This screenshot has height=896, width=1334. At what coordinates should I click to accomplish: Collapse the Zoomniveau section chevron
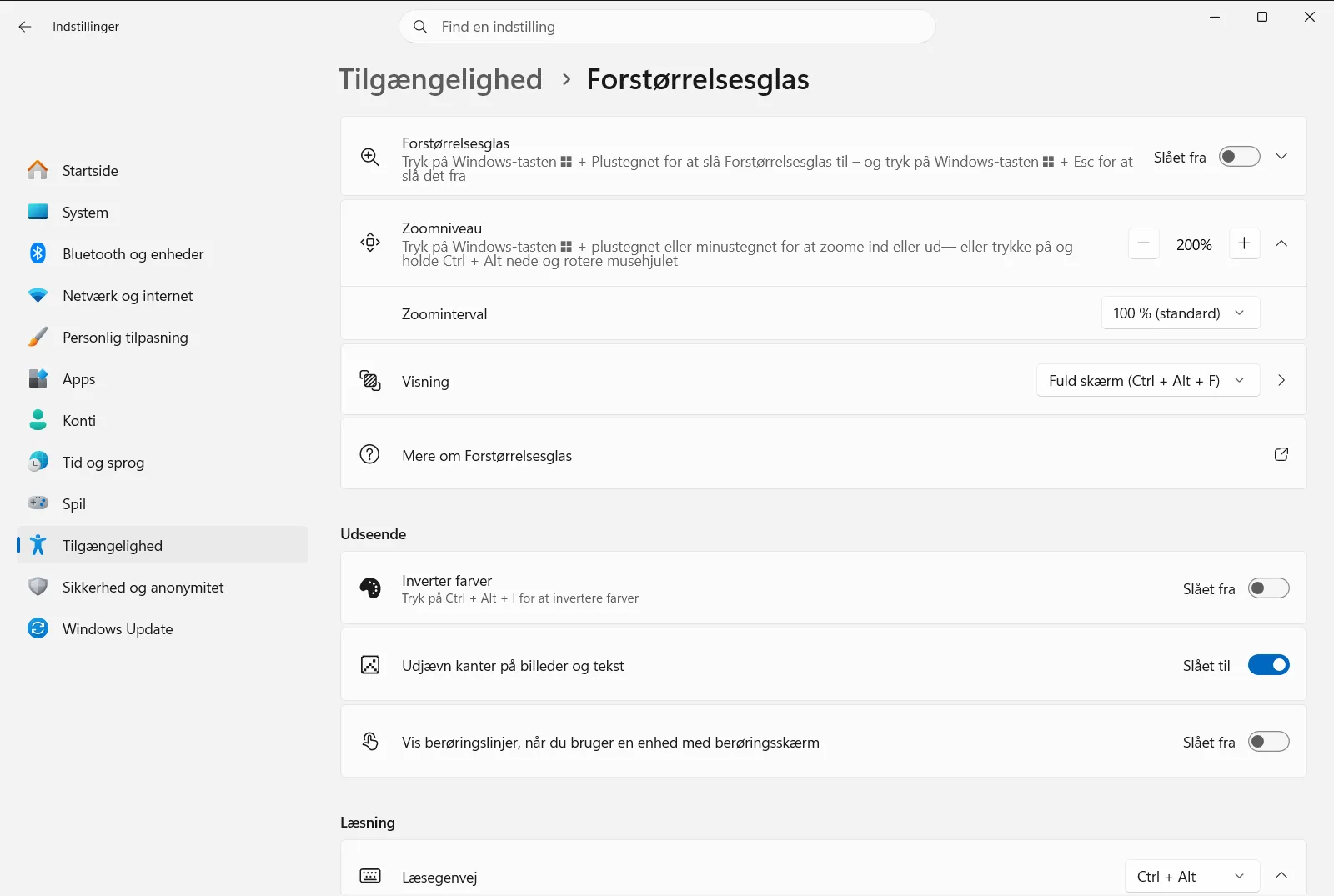pyautogui.click(x=1281, y=243)
